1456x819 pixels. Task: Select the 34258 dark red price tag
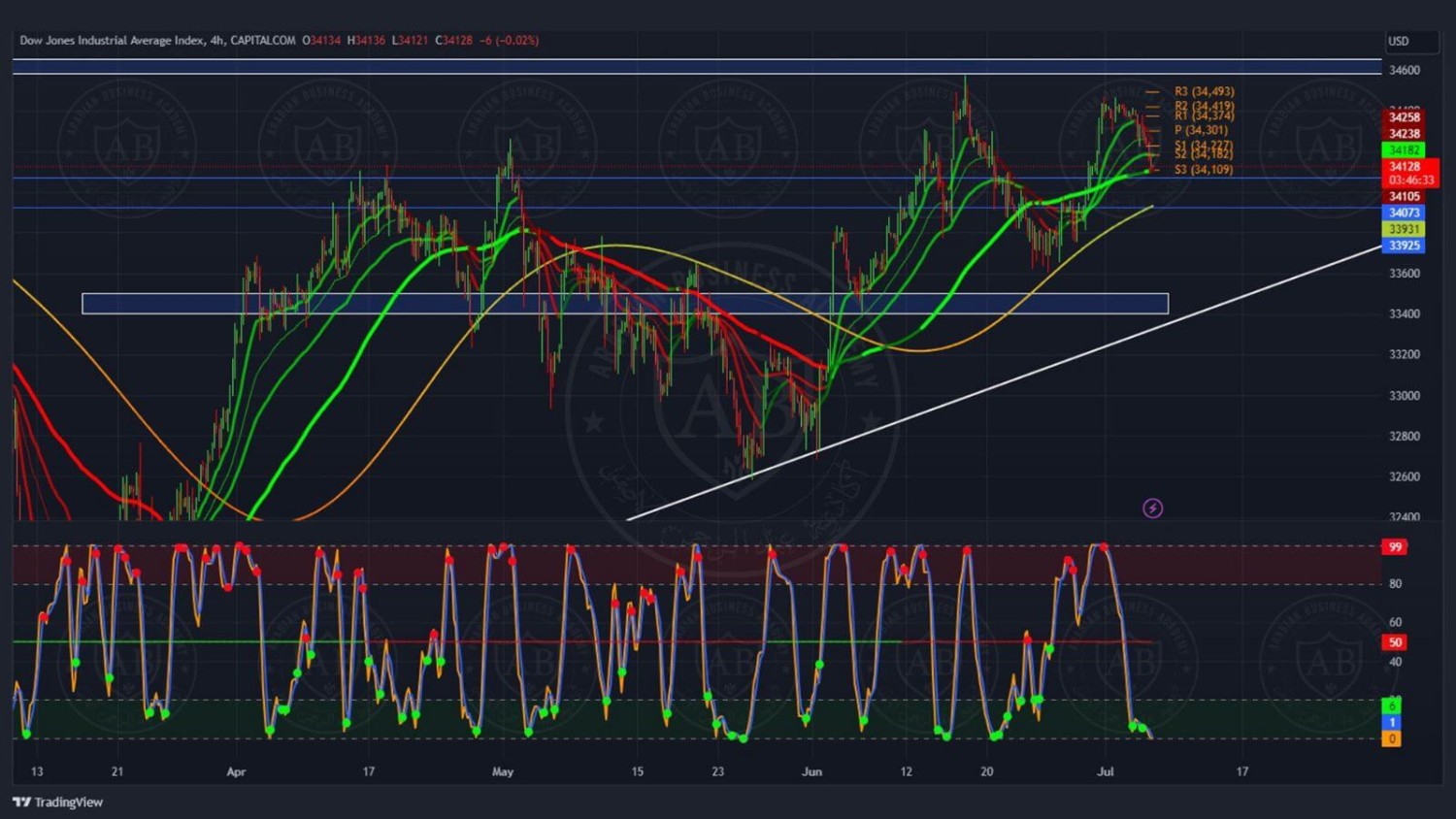click(x=1404, y=117)
